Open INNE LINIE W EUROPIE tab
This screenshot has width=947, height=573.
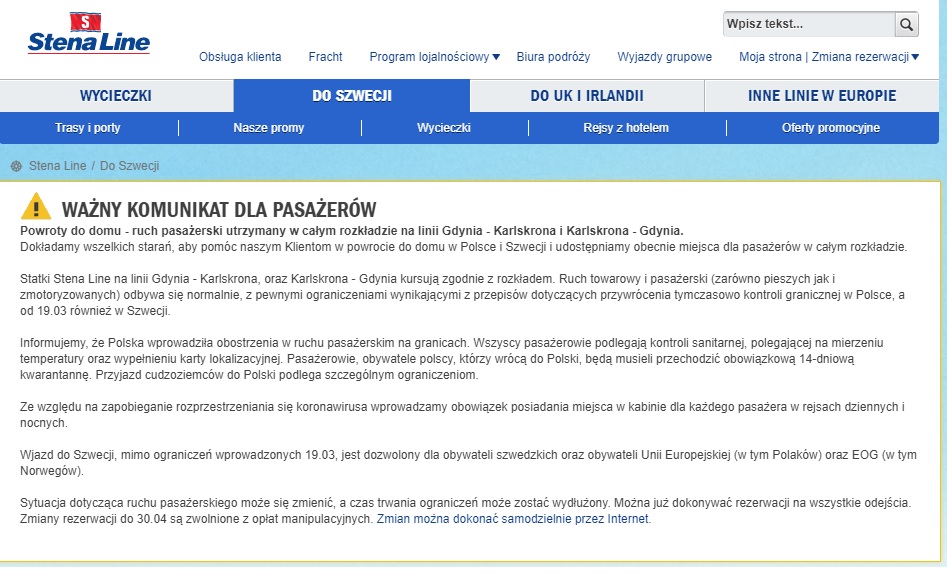click(x=821, y=95)
